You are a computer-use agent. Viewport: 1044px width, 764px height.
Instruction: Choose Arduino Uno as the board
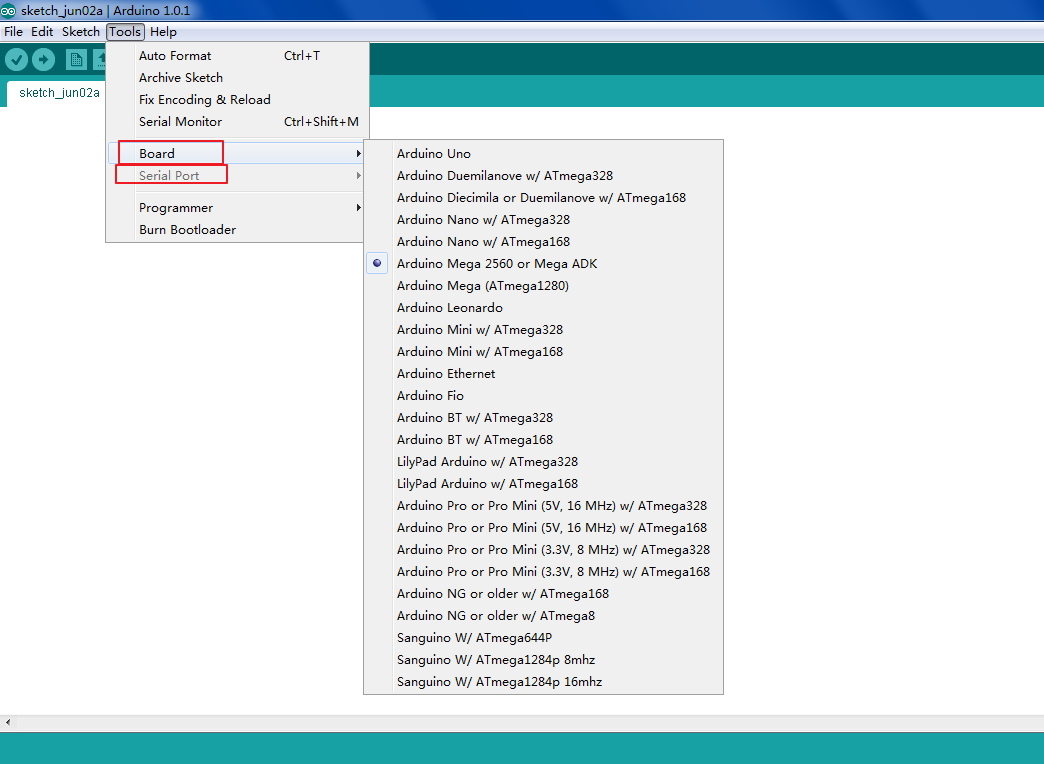click(x=433, y=154)
